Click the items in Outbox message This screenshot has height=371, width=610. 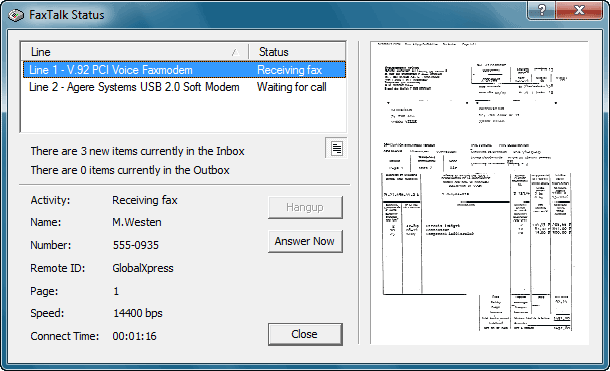130,170
